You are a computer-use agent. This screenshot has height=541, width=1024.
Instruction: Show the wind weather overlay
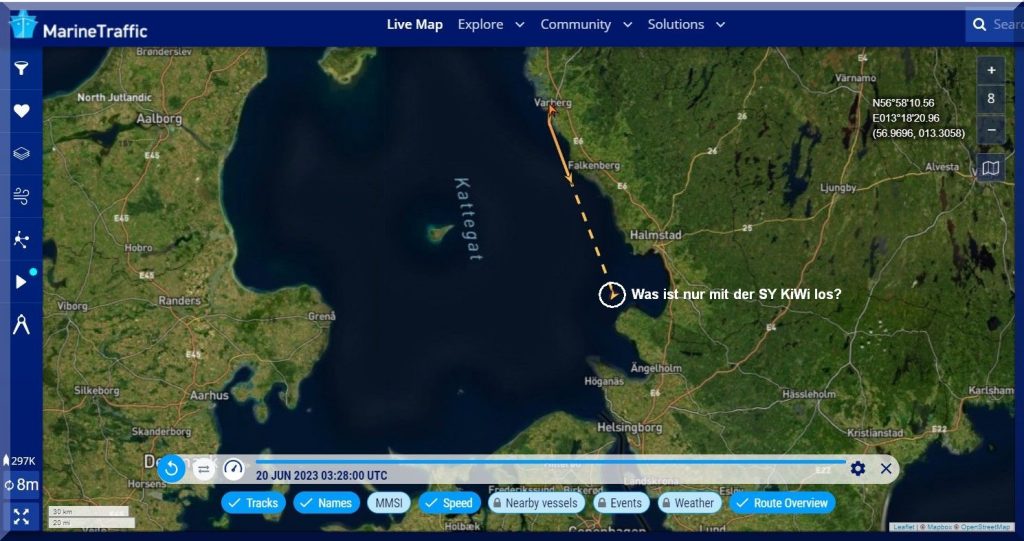21,197
